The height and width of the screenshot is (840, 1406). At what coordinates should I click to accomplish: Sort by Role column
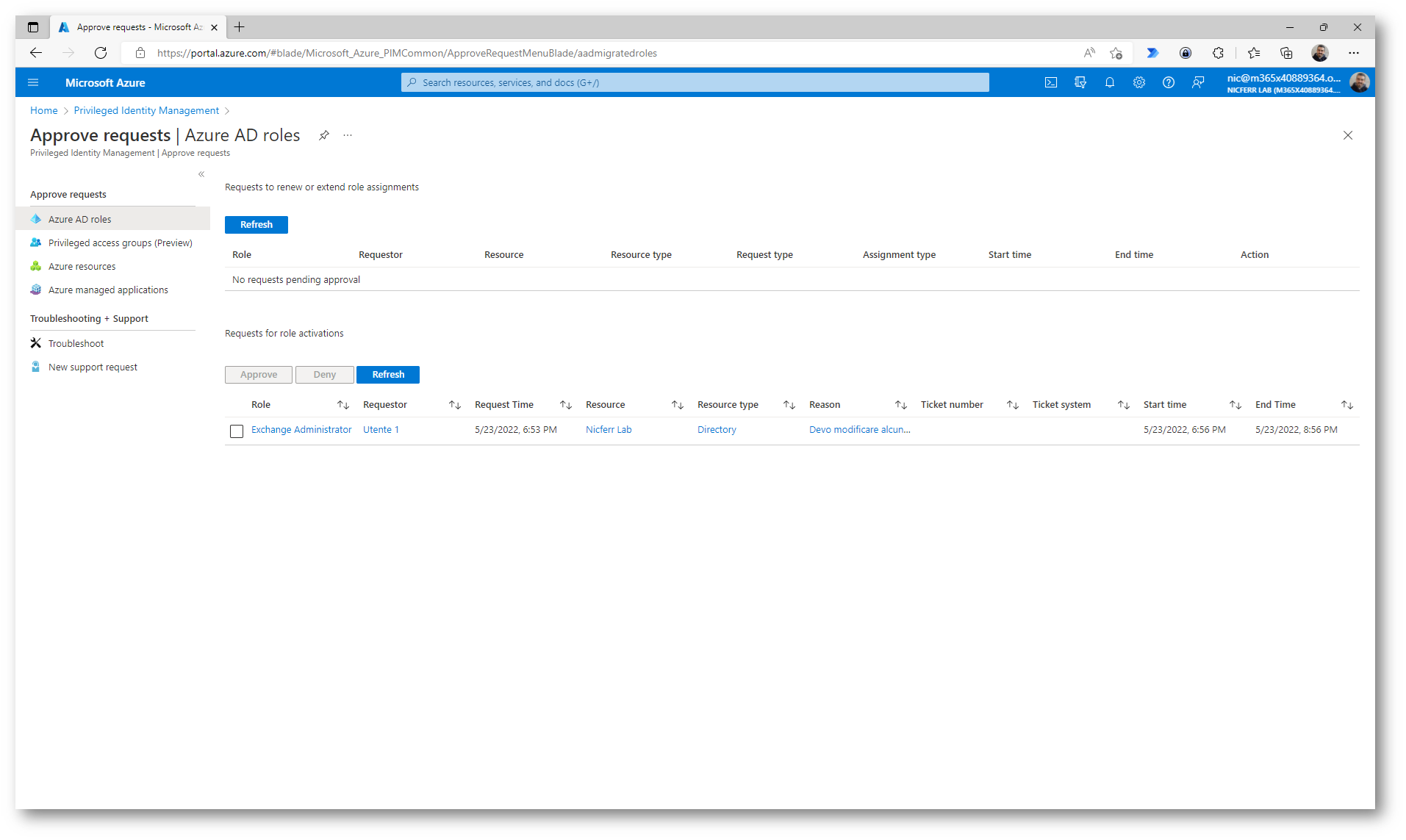click(x=343, y=405)
